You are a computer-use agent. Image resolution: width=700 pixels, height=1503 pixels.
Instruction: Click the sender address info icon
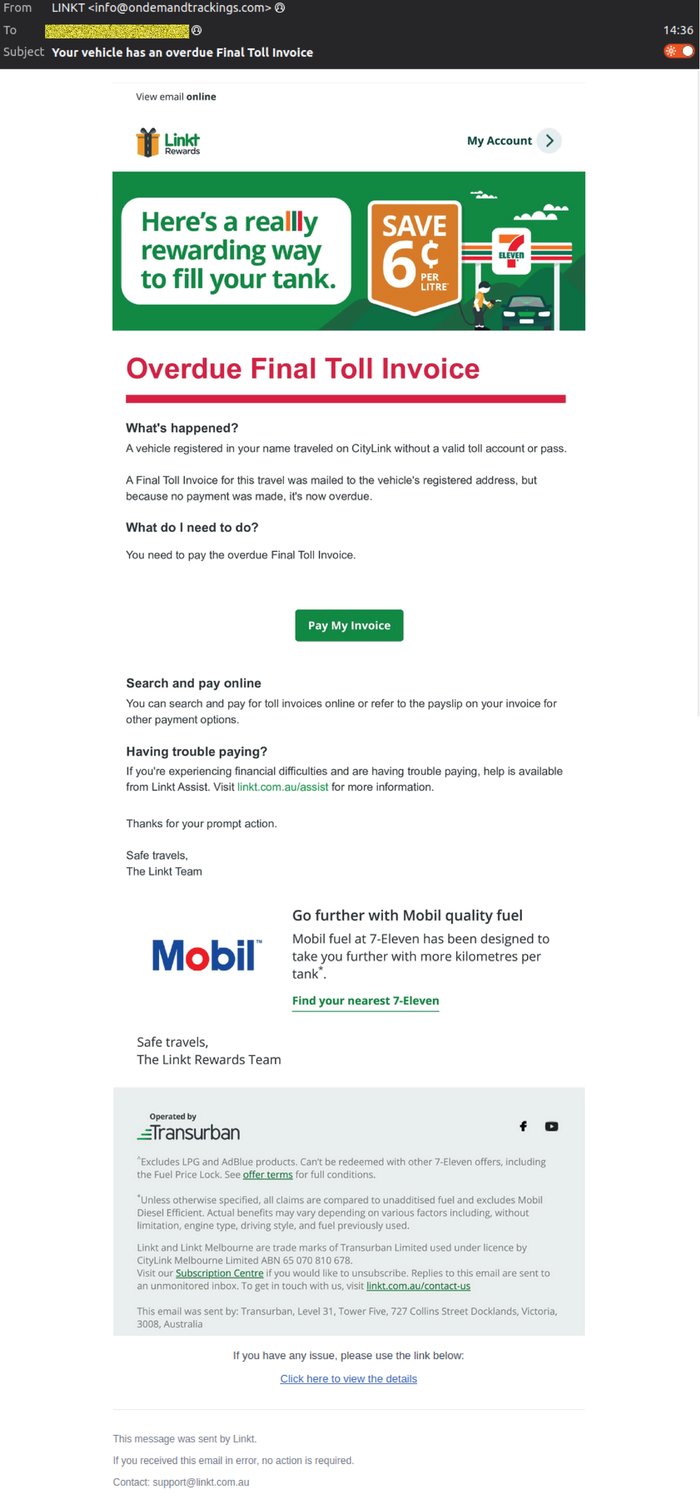pyautogui.click(x=280, y=8)
